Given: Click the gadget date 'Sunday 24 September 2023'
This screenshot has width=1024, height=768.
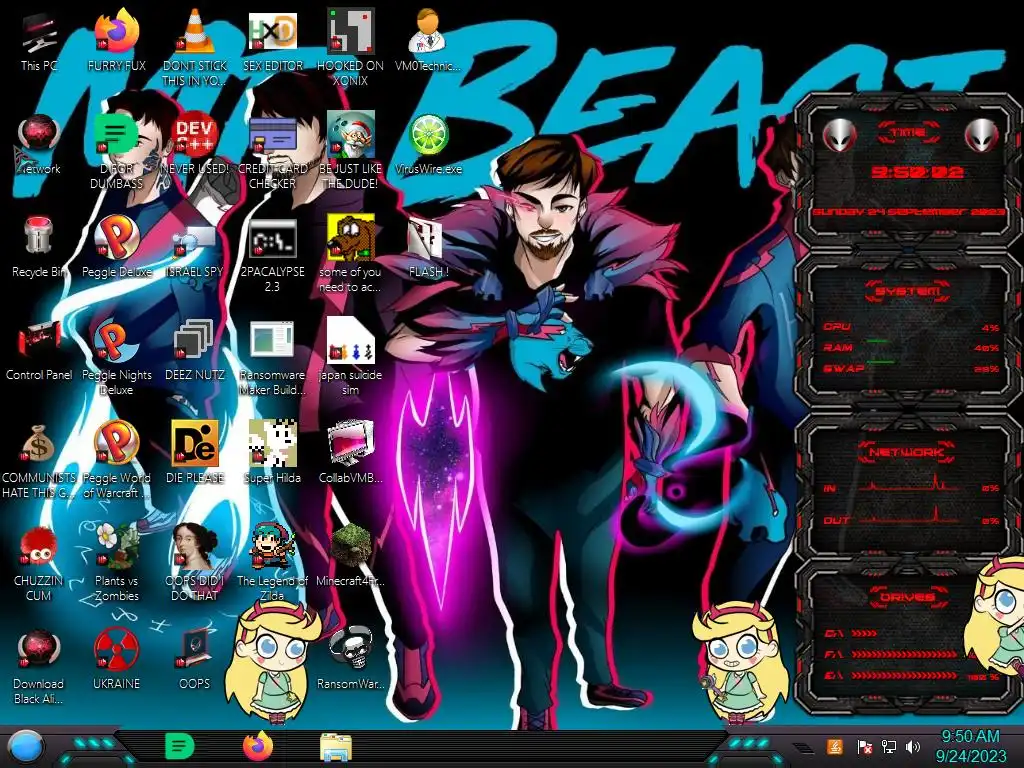Looking at the screenshot, I should pyautogui.click(x=908, y=213).
